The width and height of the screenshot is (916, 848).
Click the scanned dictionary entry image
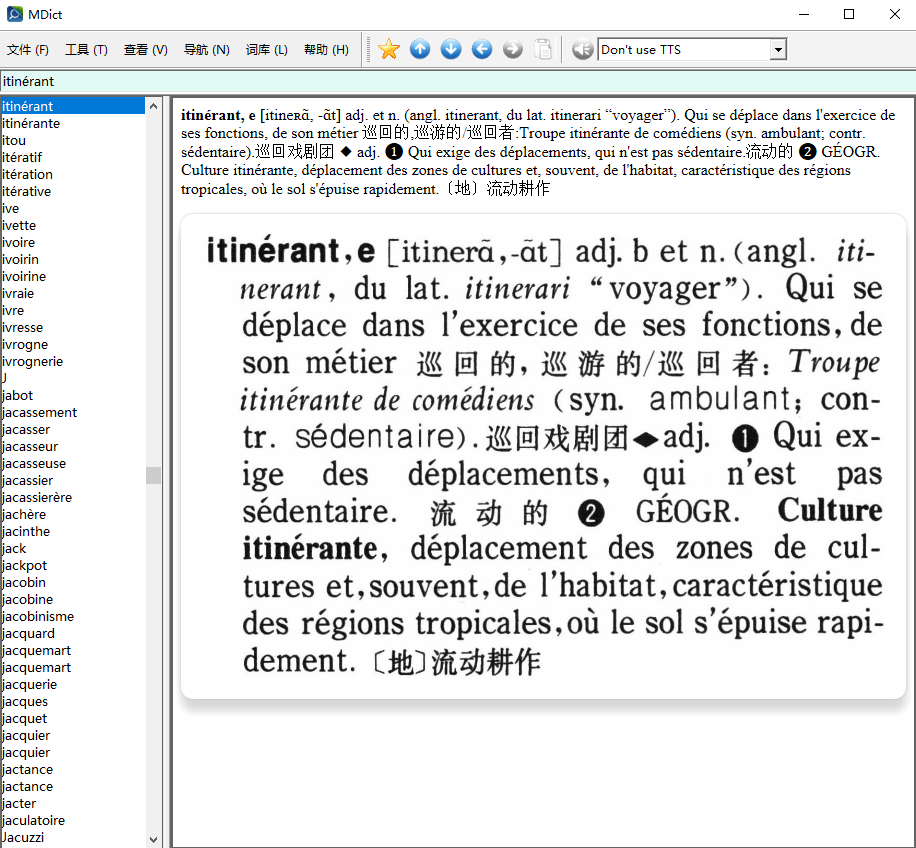543,456
